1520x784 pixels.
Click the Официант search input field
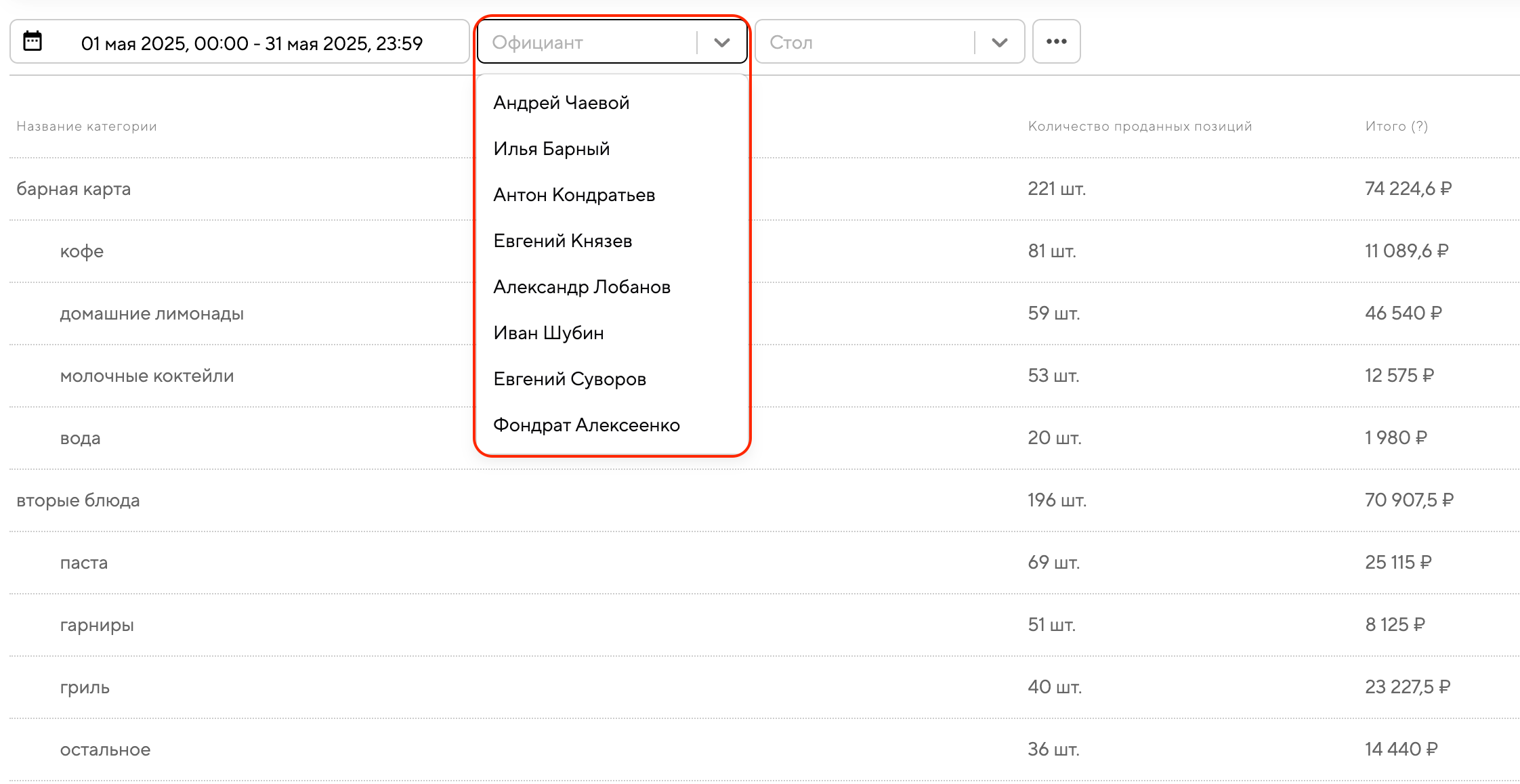tap(586, 43)
